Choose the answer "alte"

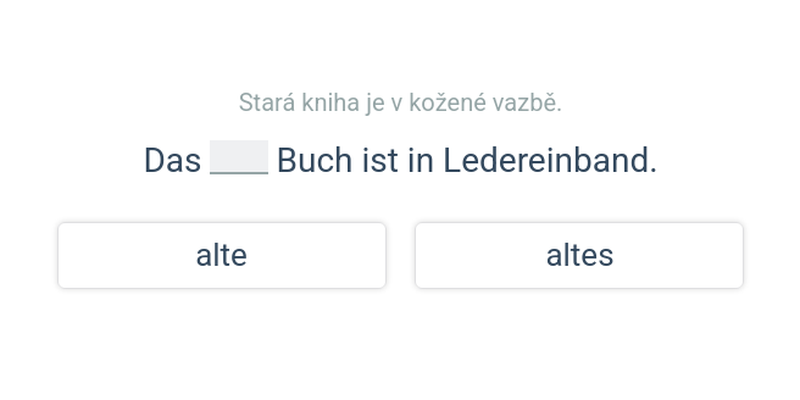pyautogui.click(x=221, y=256)
